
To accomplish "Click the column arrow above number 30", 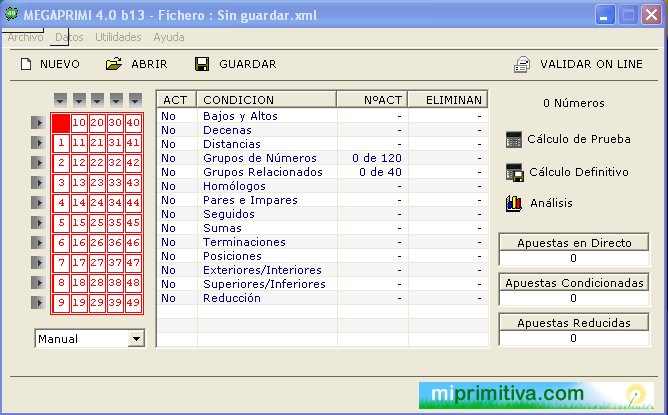I will pyautogui.click(x=116, y=100).
